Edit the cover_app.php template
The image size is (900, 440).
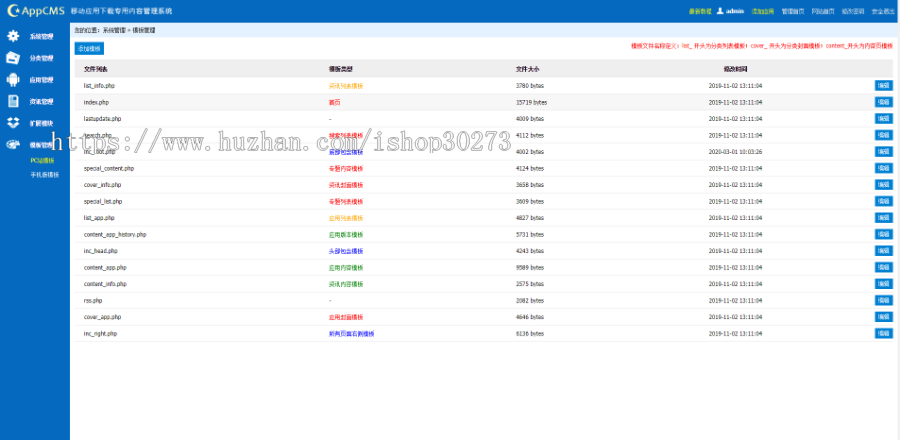pyautogui.click(x=883, y=317)
